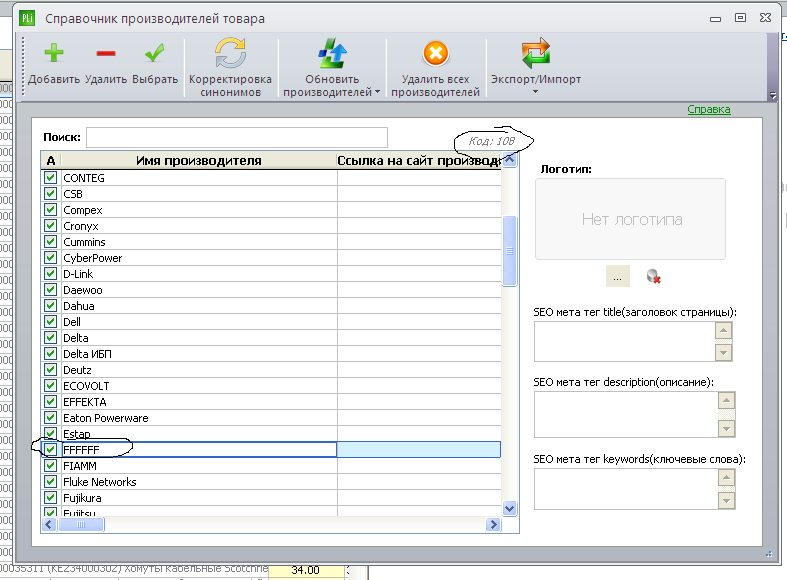This screenshot has height=580, width=787.
Task: Uncheck the CONTEG checkbox
Action: 50,178
